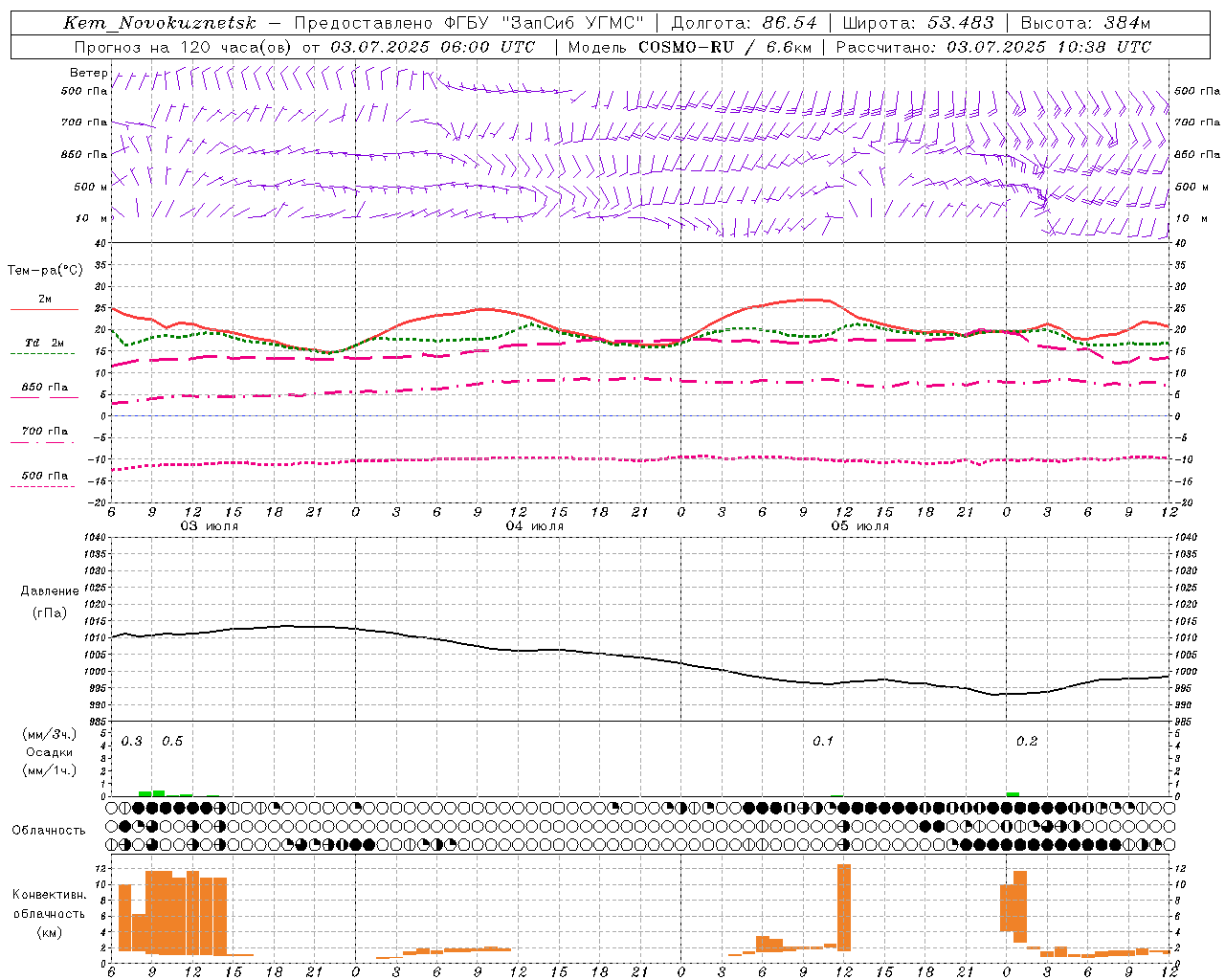Click the Широта: 53.483 header field

click(918, 23)
